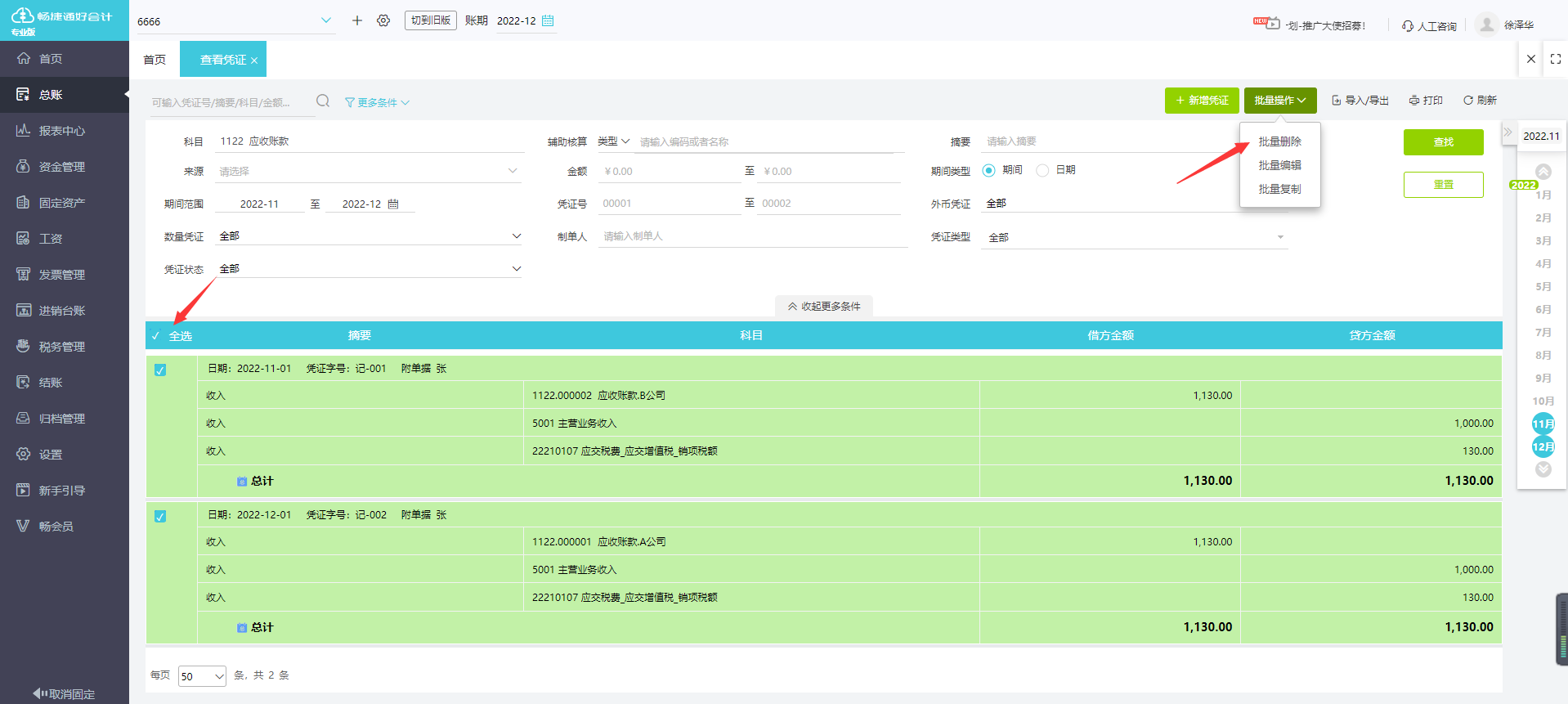Viewport: 1568px width, 704px height.
Task: Uncheck voucher 记-002 checkbox
Action: point(160,517)
